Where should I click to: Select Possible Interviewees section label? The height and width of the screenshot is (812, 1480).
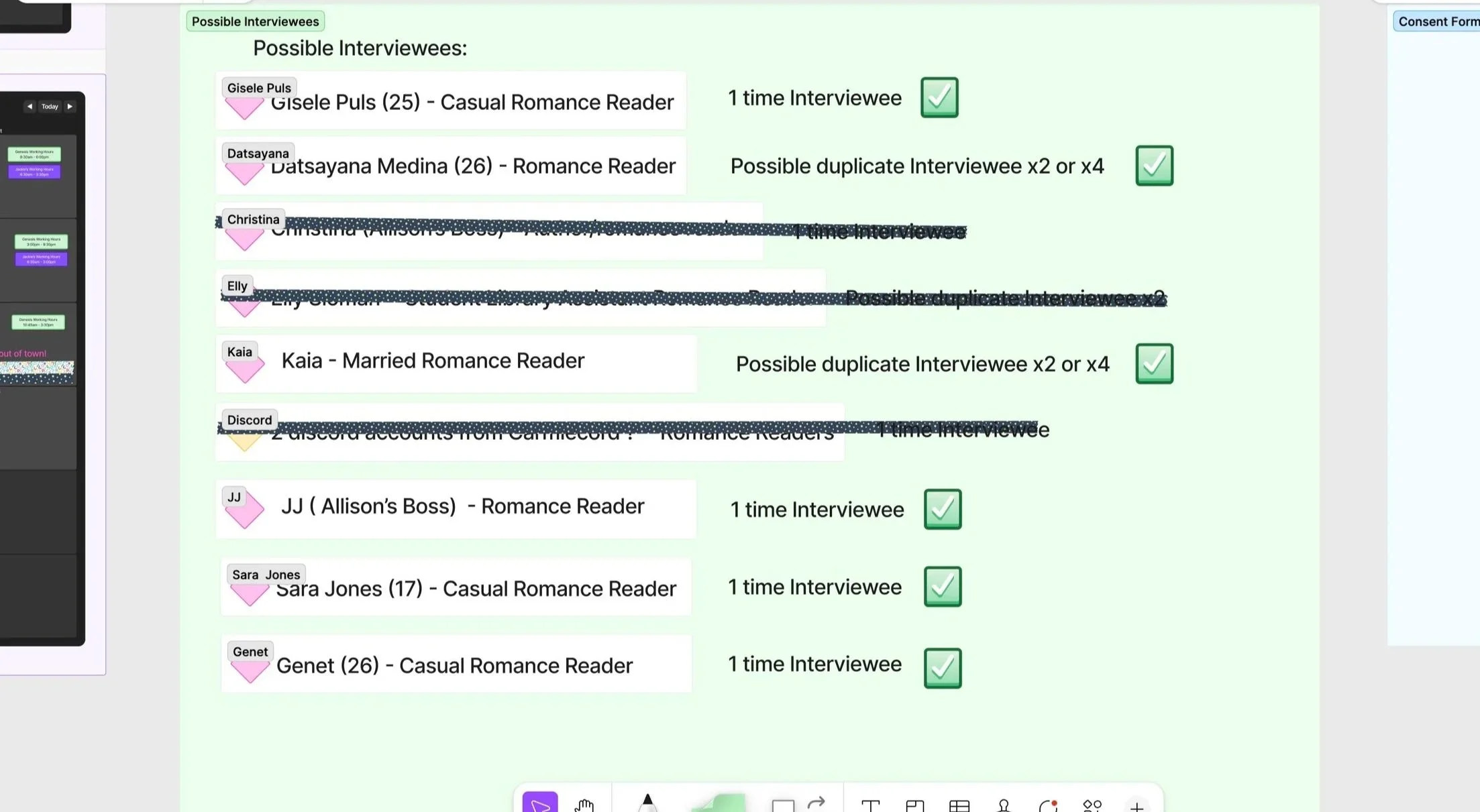255,21
